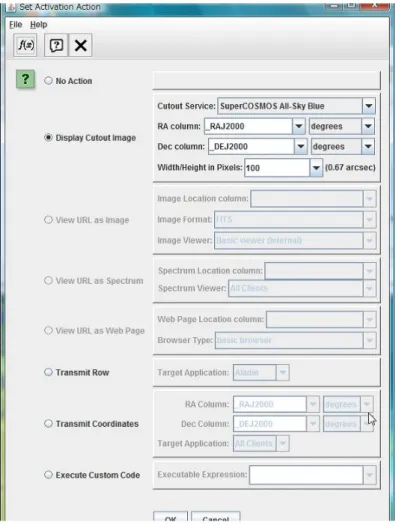396x525 pixels.
Task: Click the green question mark help icon
Action: [25, 79]
